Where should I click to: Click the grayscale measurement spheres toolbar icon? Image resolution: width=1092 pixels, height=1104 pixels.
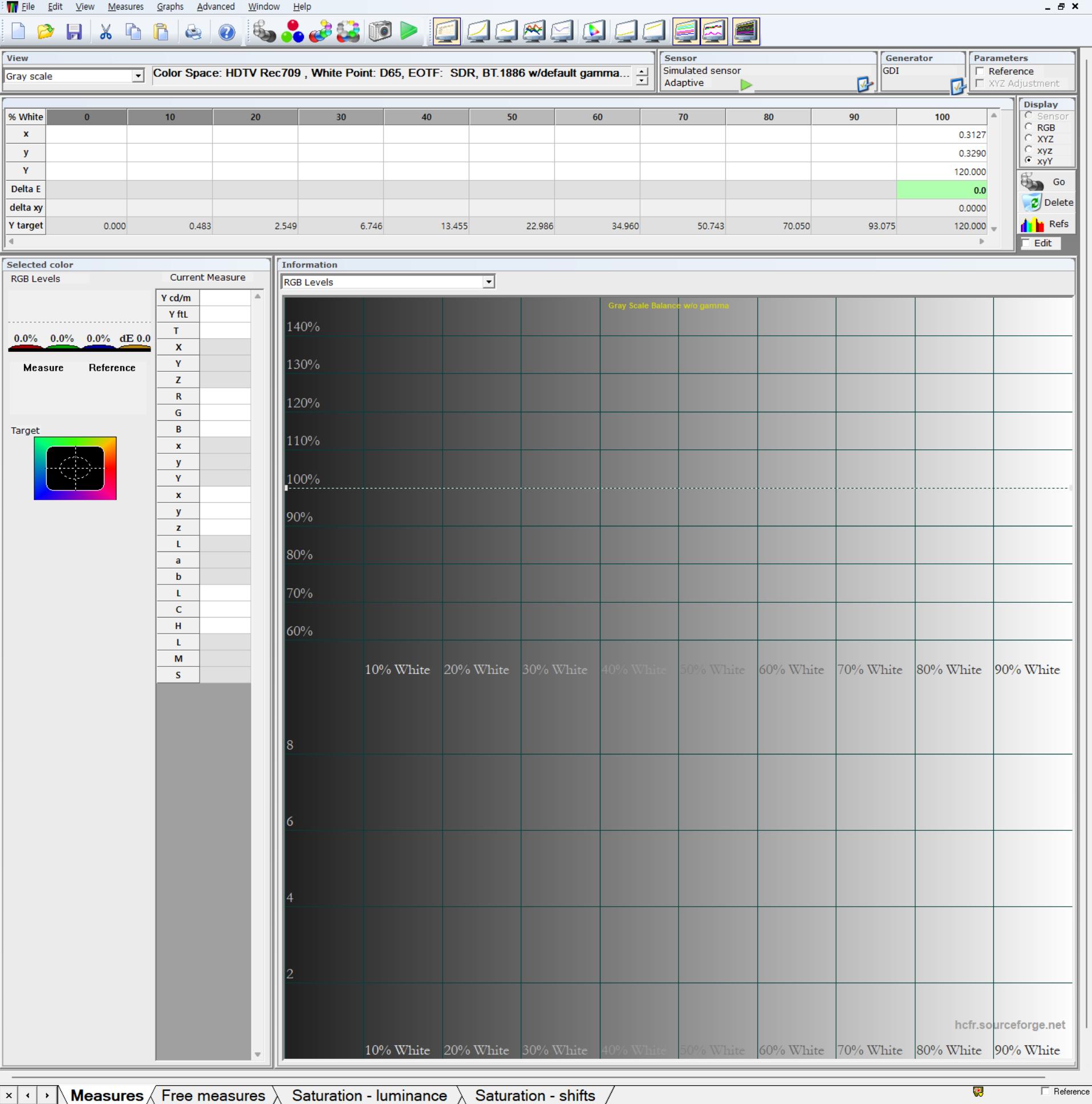264,31
